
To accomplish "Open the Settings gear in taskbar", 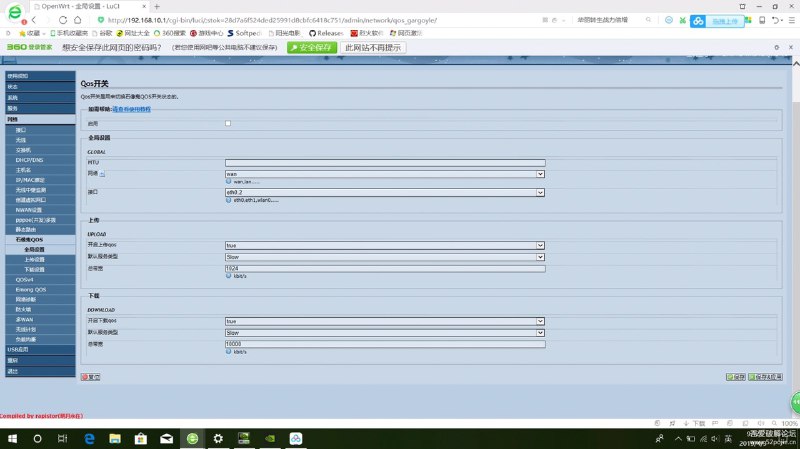I will [x=218, y=438].
